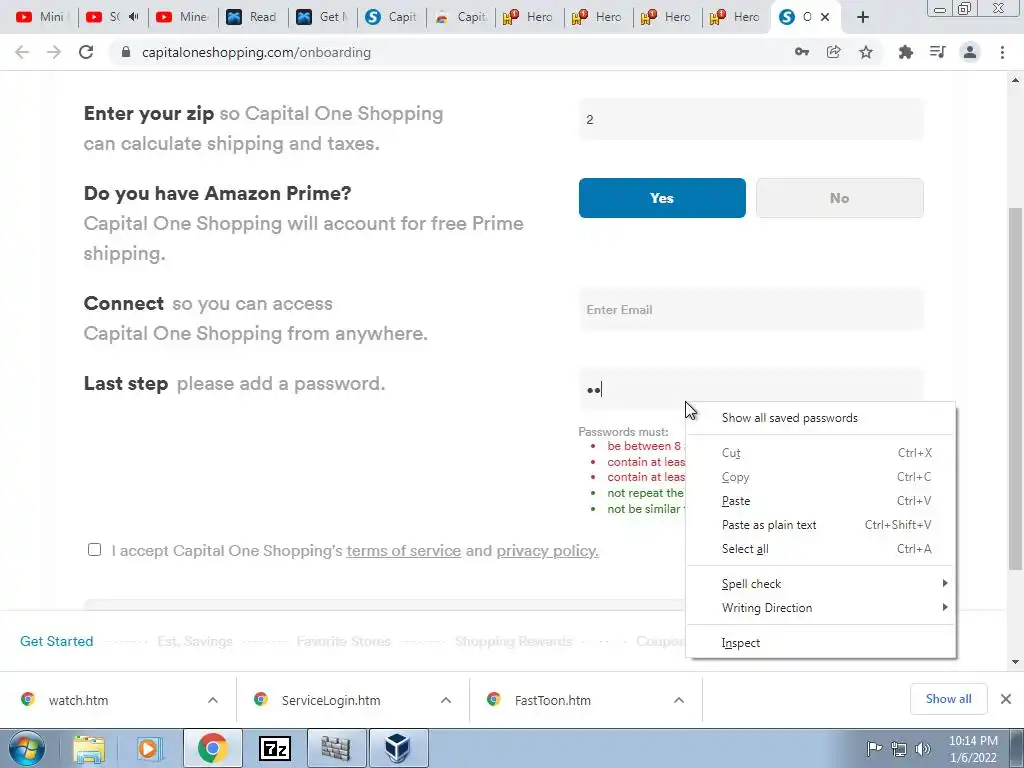Screen dimensions: 1024x768
Task: Switch to the Get tab
Action: click(322, 17)
